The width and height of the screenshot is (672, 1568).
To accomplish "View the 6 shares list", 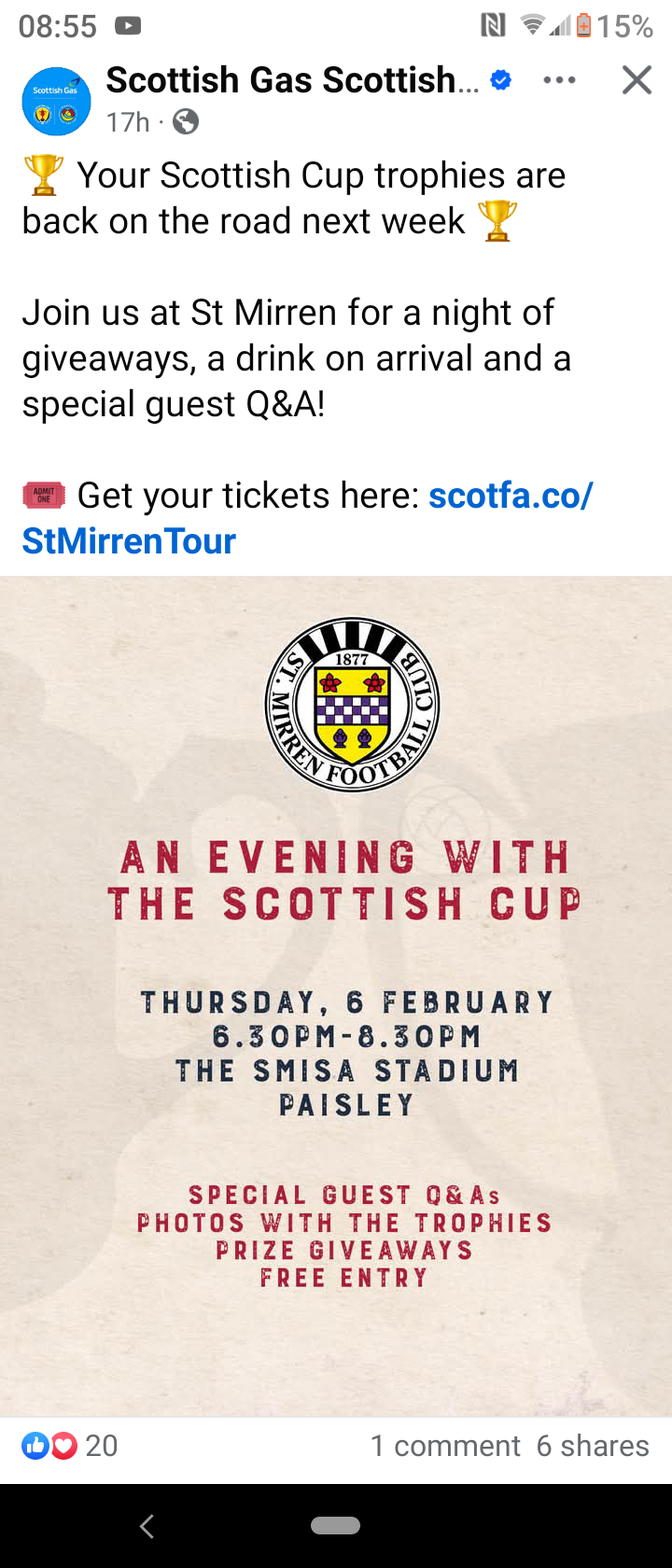I will [593, 1446].
